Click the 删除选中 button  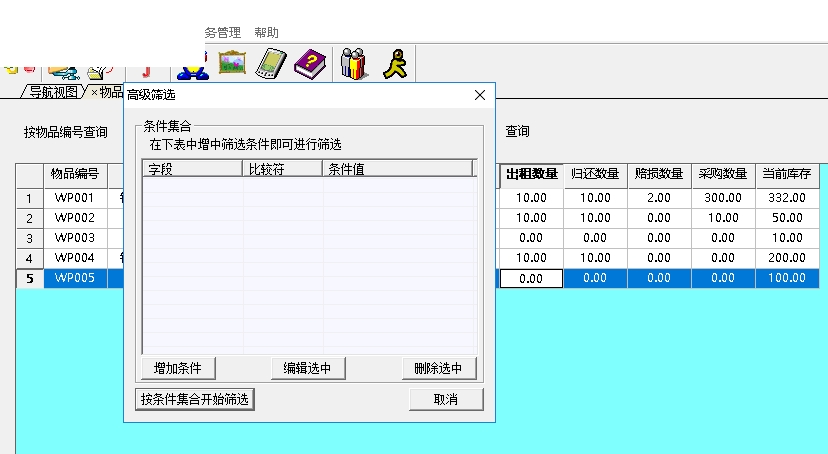[439, 368]
